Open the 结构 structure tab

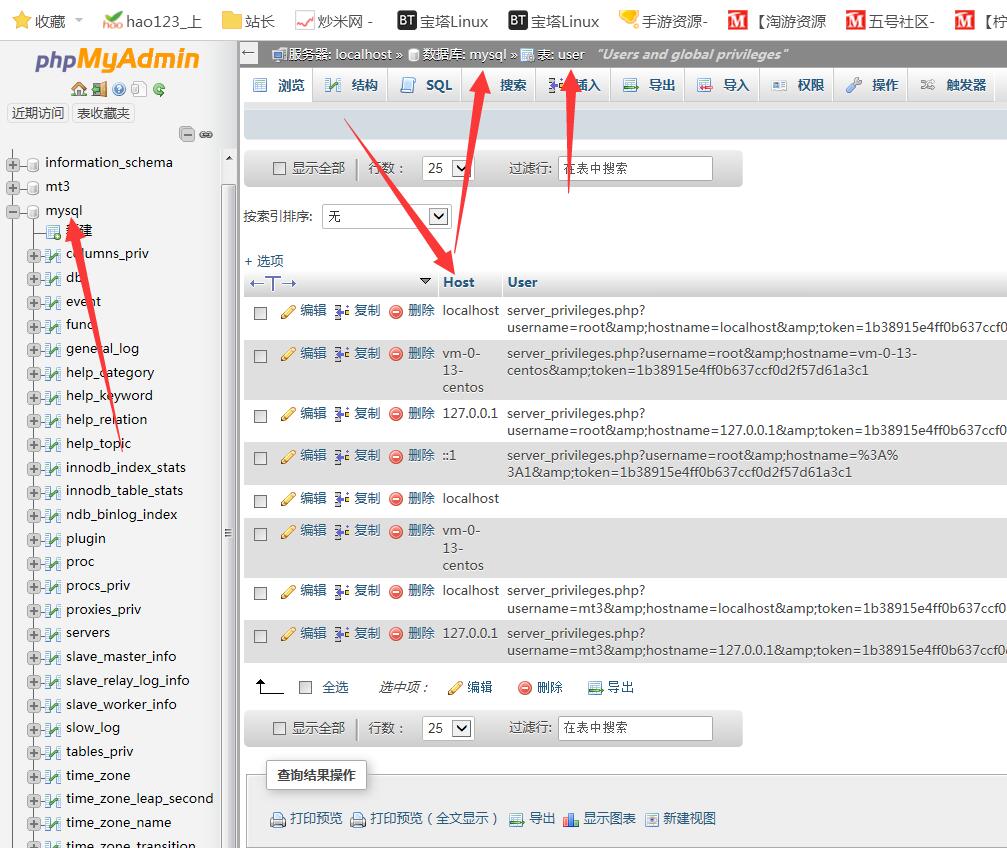click(x=352, y=86)
